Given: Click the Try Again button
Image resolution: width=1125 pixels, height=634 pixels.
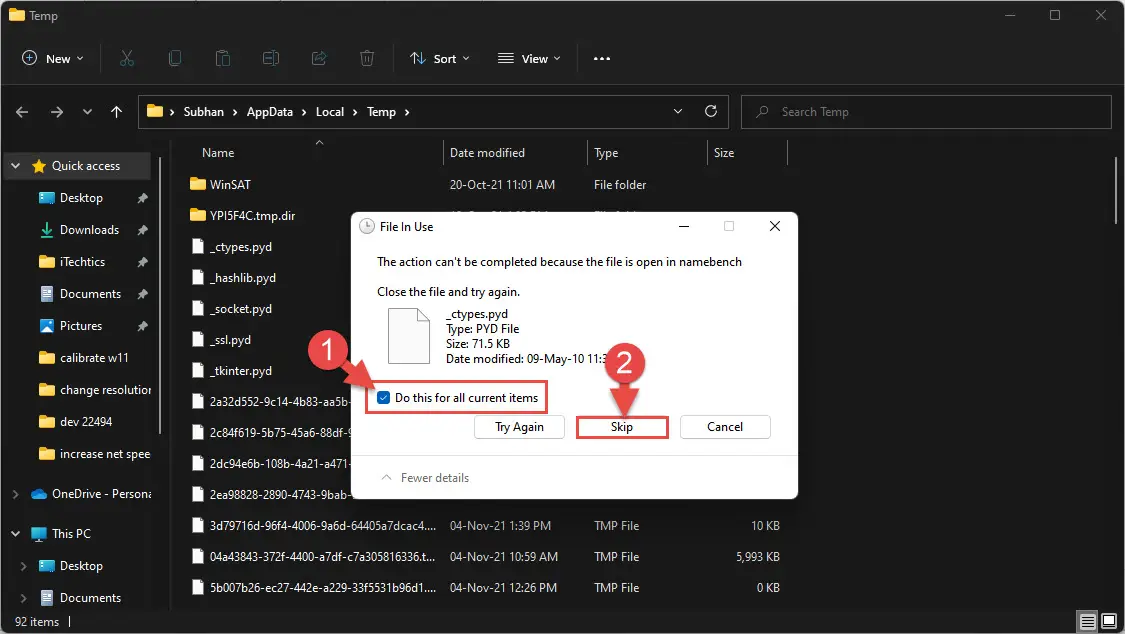Looking at the screenshot, I should click(x=519, y=427).
